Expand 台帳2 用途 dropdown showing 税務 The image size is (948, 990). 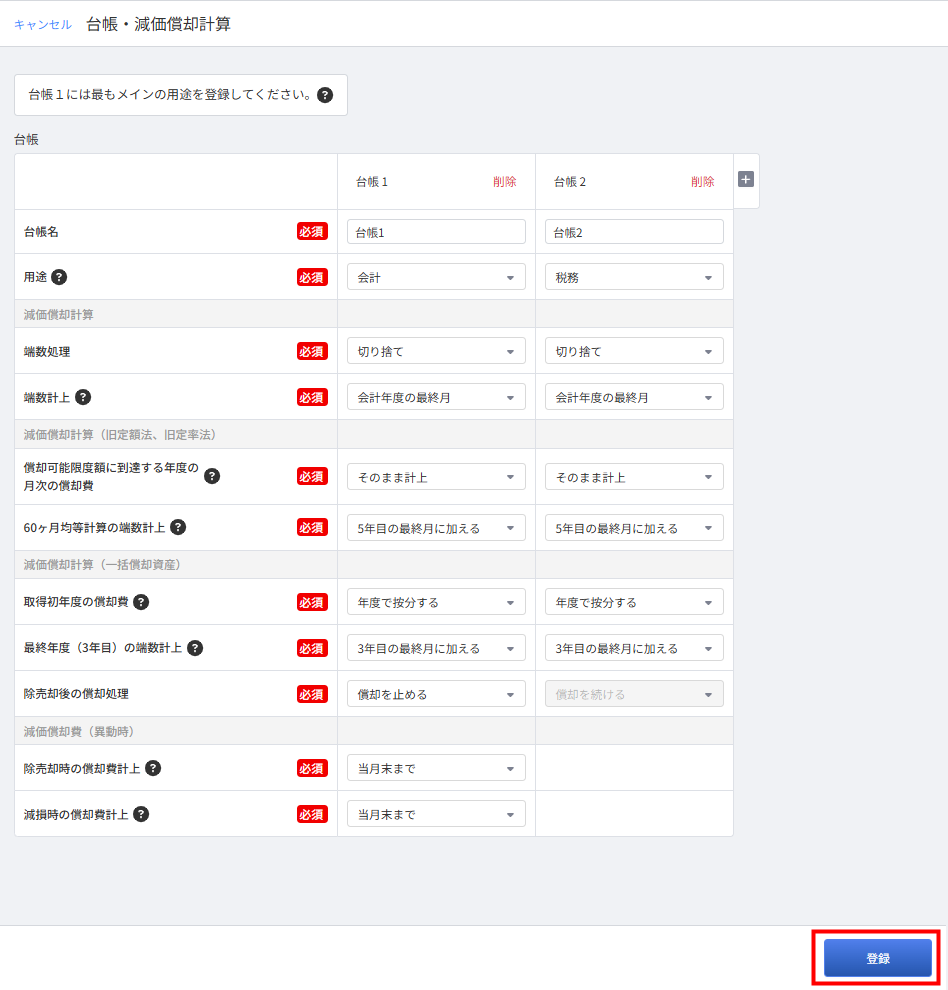(634, 277)
